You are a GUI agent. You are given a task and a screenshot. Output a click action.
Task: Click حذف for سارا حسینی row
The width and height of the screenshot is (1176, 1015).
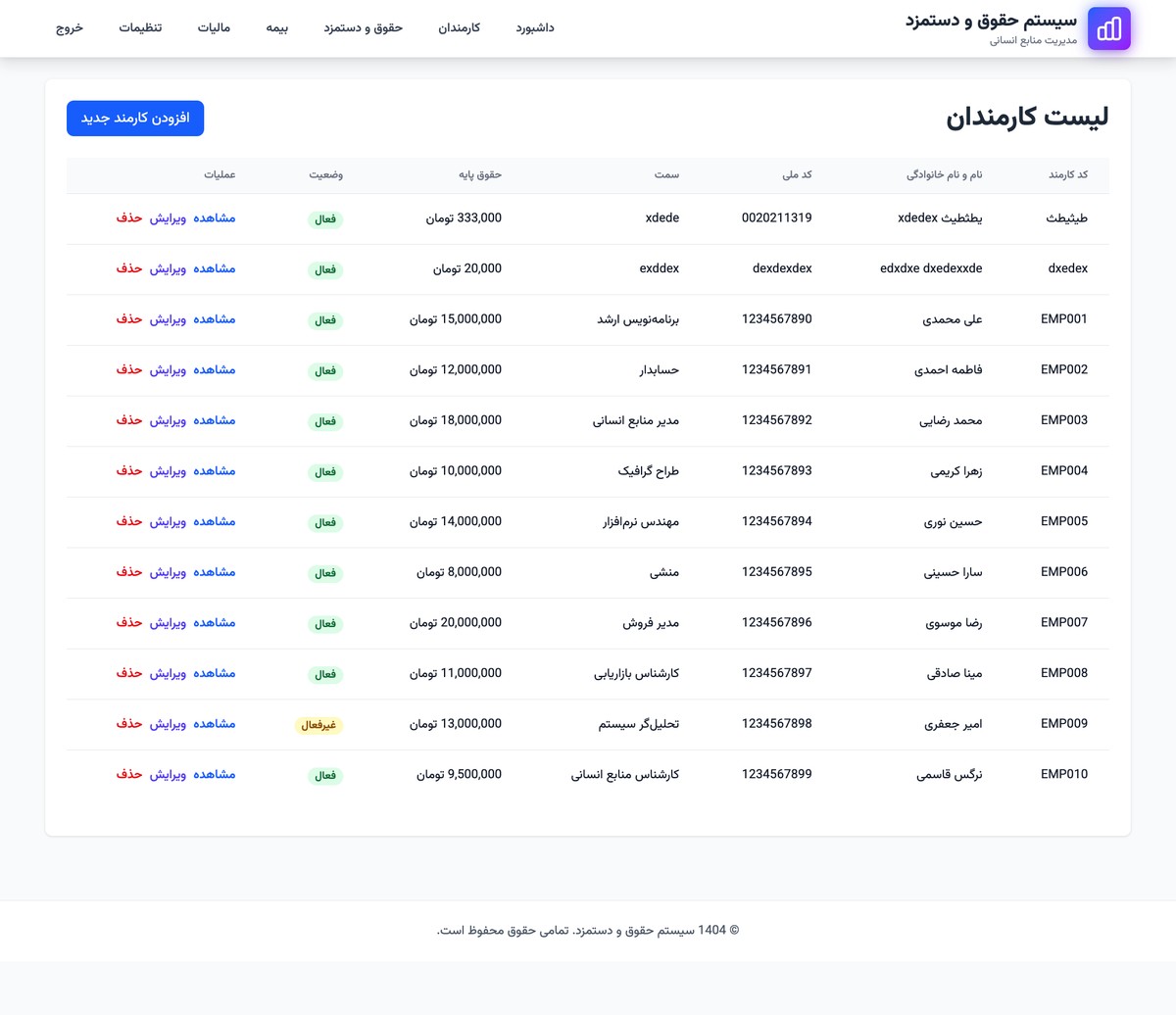tap(129, 572)
